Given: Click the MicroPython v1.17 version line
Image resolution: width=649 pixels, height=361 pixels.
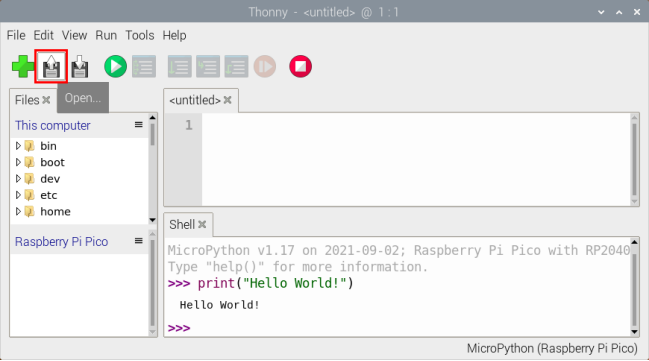Looking at the screenshot, I should tap(399, 250).
